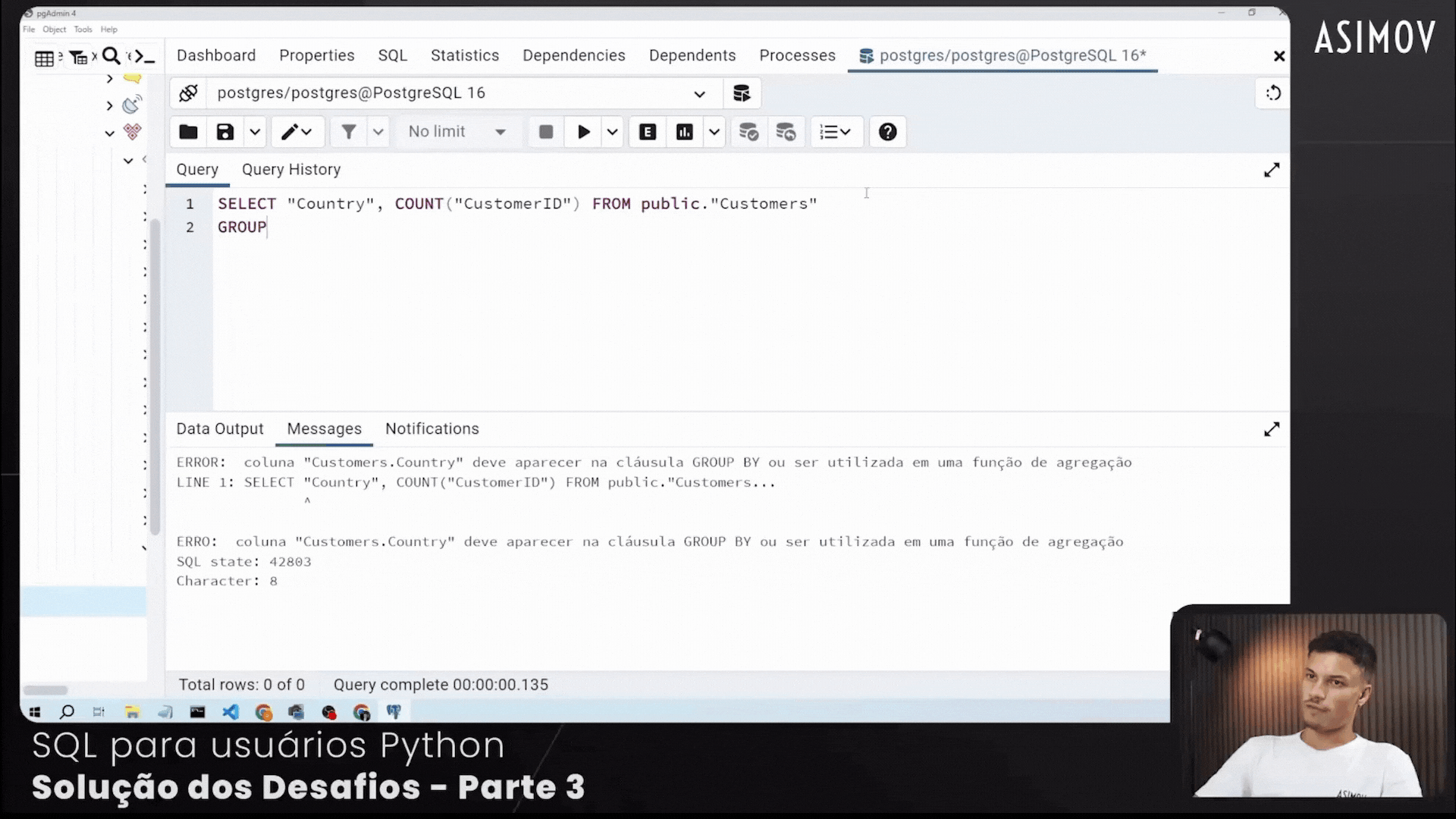1456x819 pixels.
Task: Switch to the Dependencies tab
Action: click(574, 55)
